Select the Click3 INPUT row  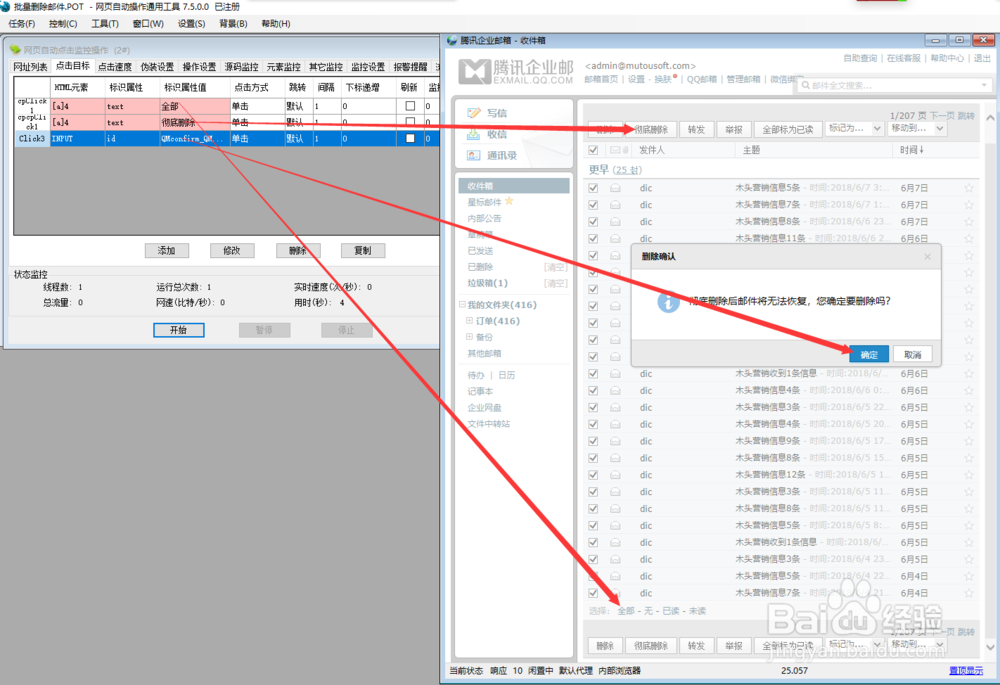coord(226,138)
